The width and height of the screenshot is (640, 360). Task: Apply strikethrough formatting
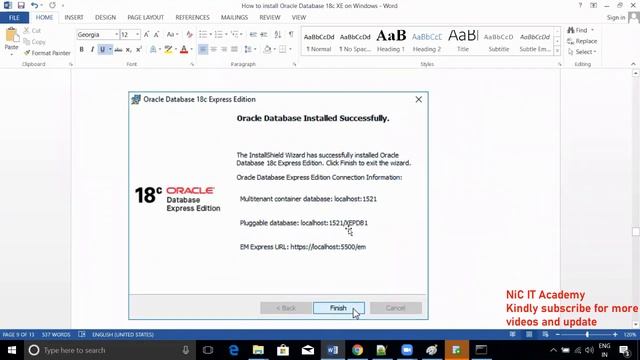pos(118,50)
